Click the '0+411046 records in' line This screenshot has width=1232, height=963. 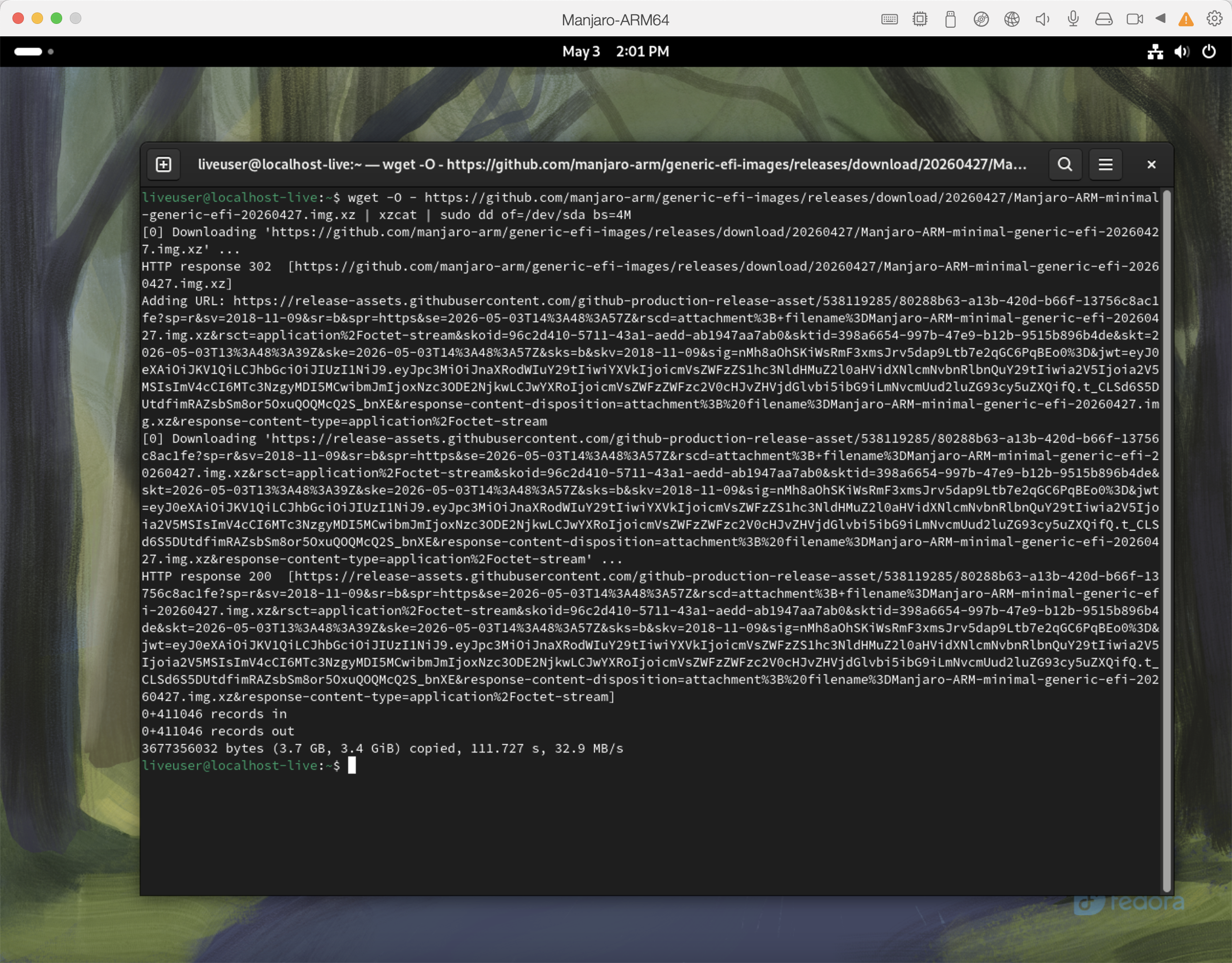(214, 714)
